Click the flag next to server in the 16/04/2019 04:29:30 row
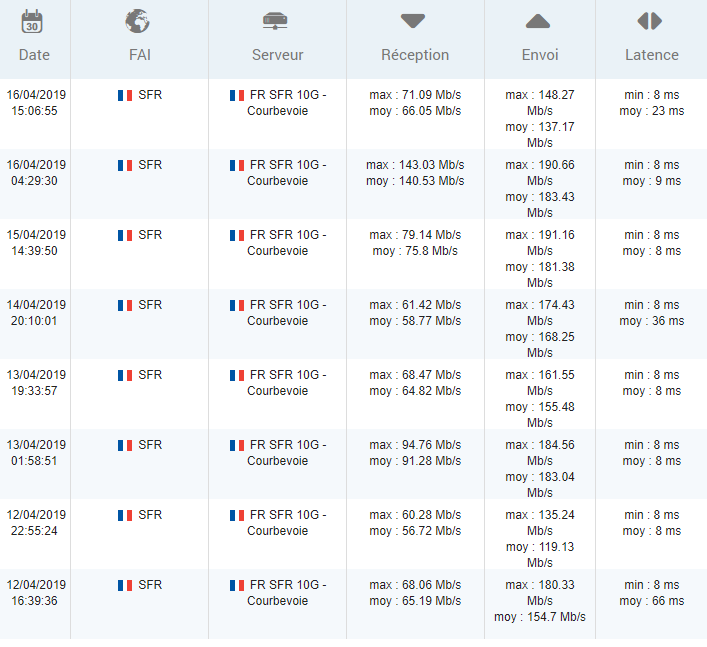This screenshot has width=707, height=647. pos(237,165)
